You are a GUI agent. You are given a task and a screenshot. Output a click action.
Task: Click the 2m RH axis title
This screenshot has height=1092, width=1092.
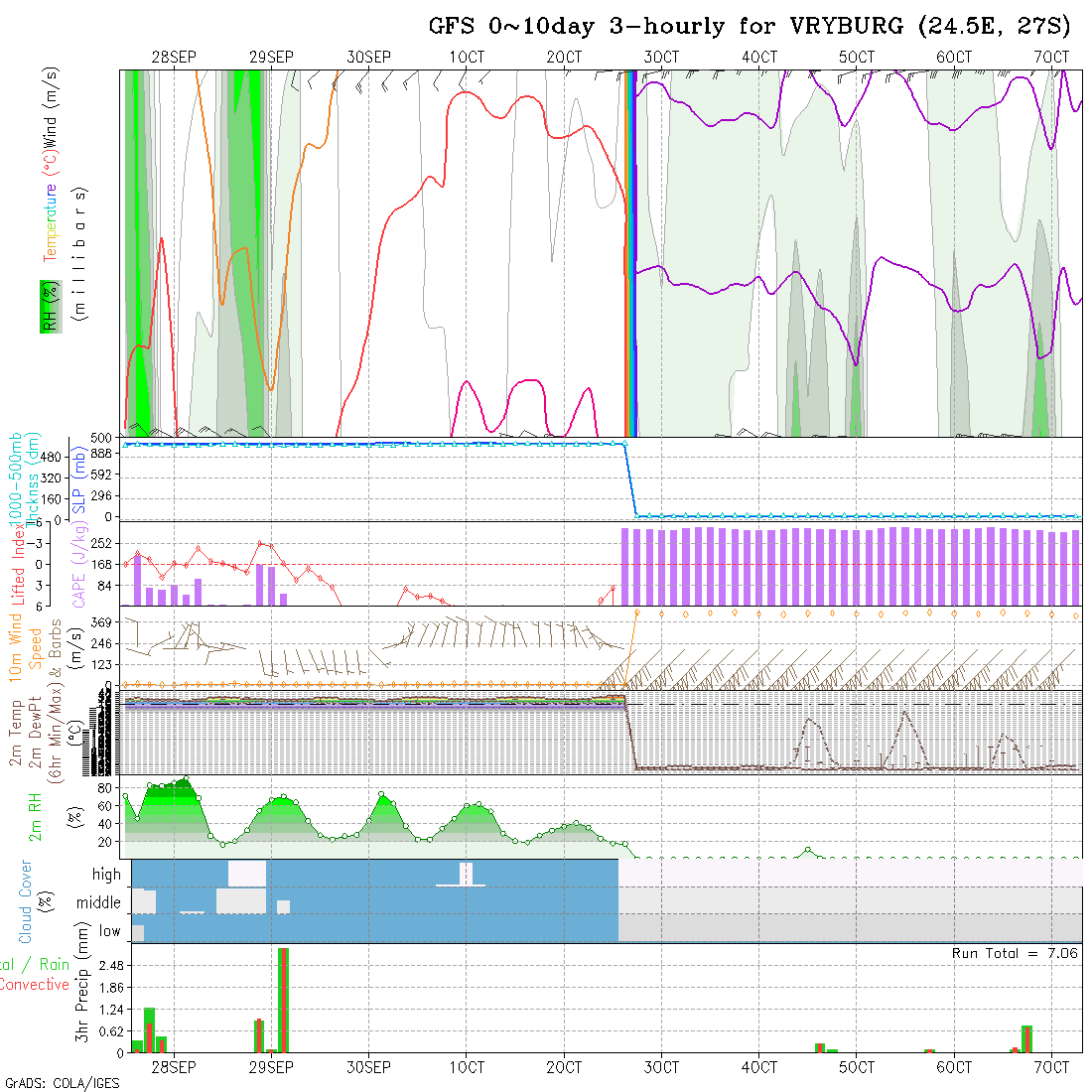tap(35, 817)
